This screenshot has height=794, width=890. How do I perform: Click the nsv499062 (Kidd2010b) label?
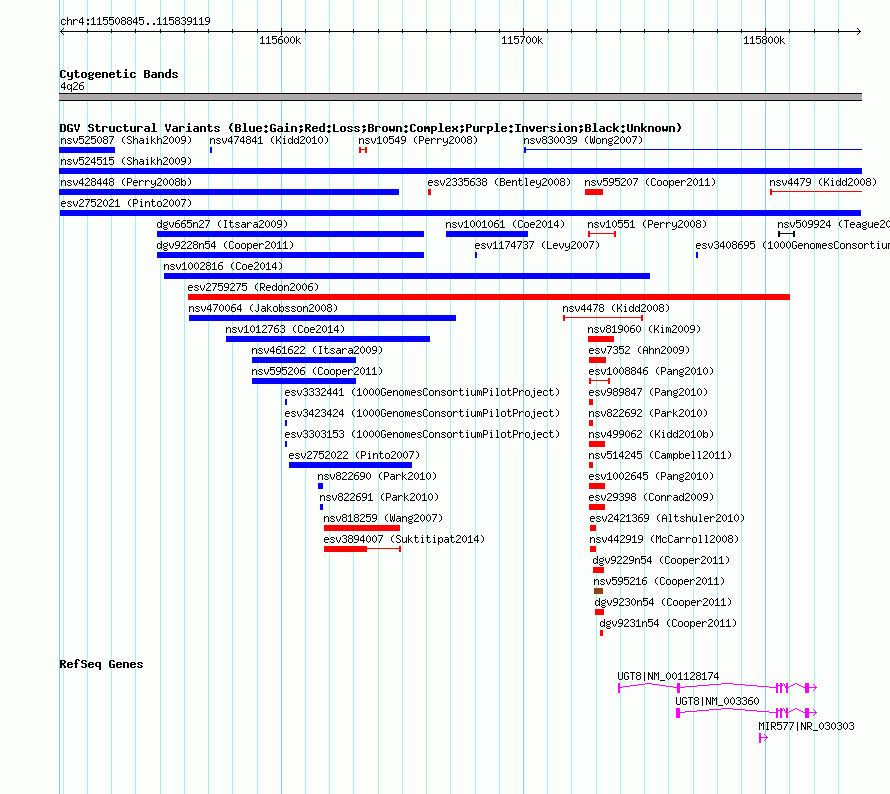[652, 434]
